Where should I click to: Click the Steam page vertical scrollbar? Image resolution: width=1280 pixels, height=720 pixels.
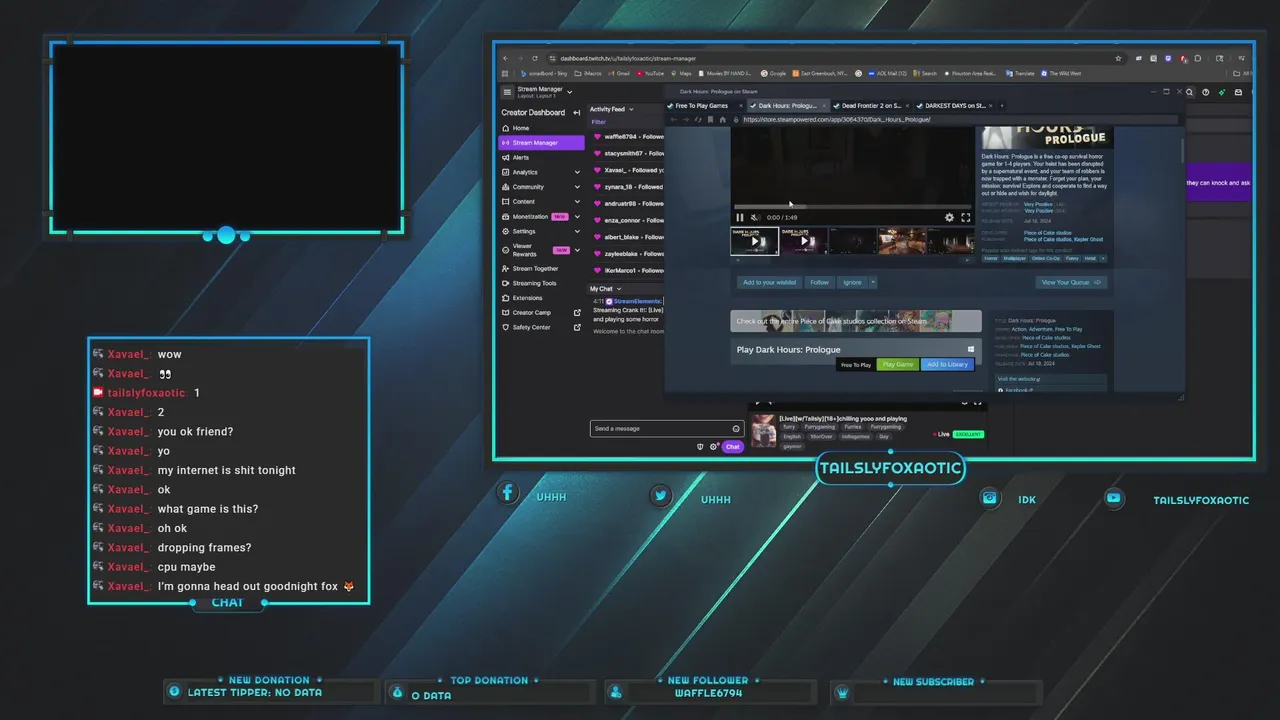[x=1182, y=150]
